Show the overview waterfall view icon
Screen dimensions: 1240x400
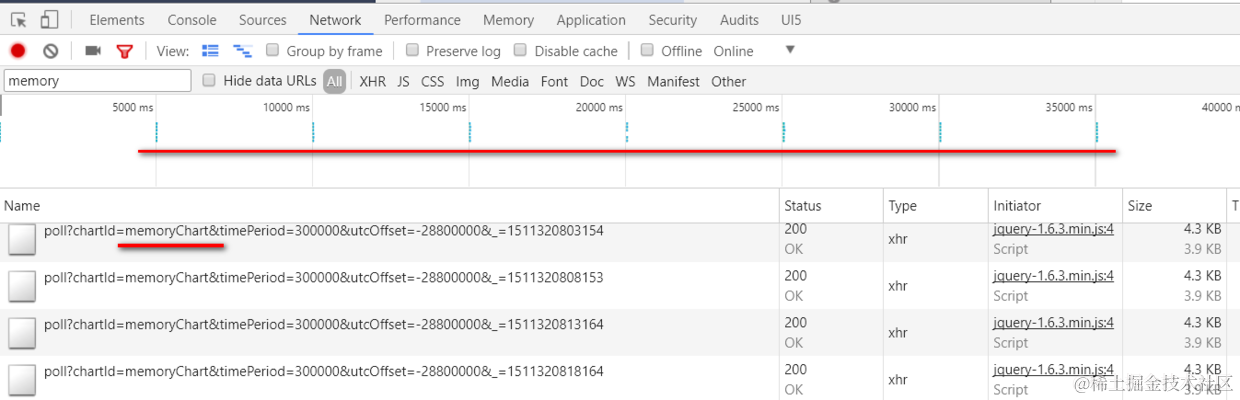coord(242,51)
